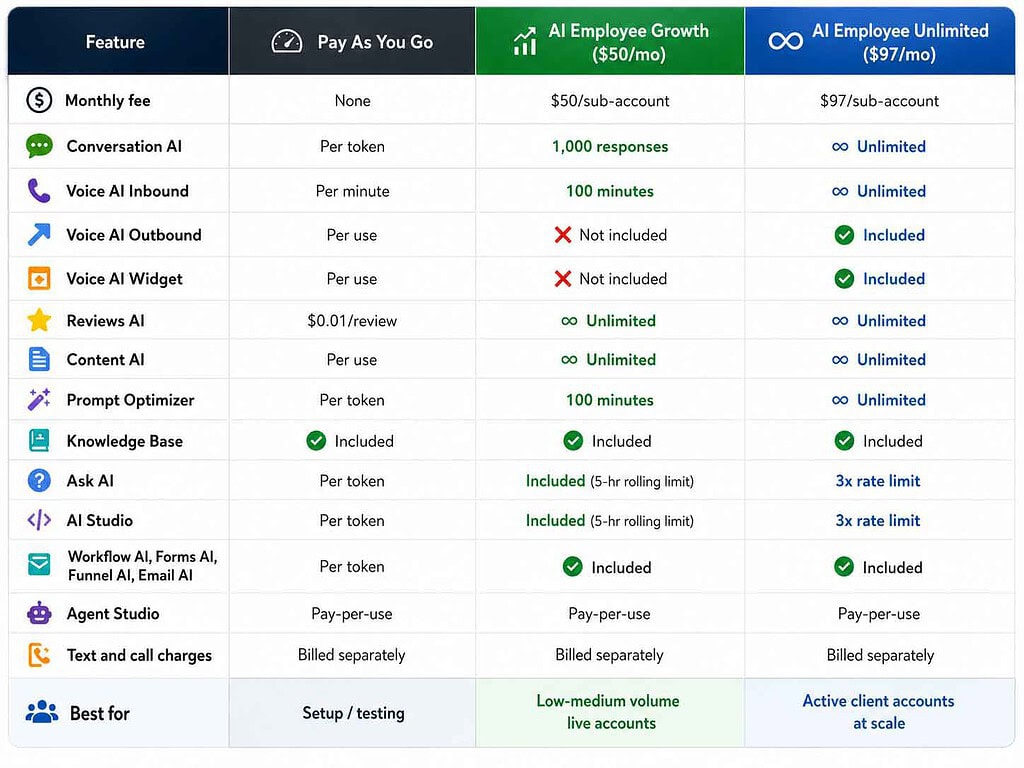Click the envelope Workflow AI icon

[39, 565]
